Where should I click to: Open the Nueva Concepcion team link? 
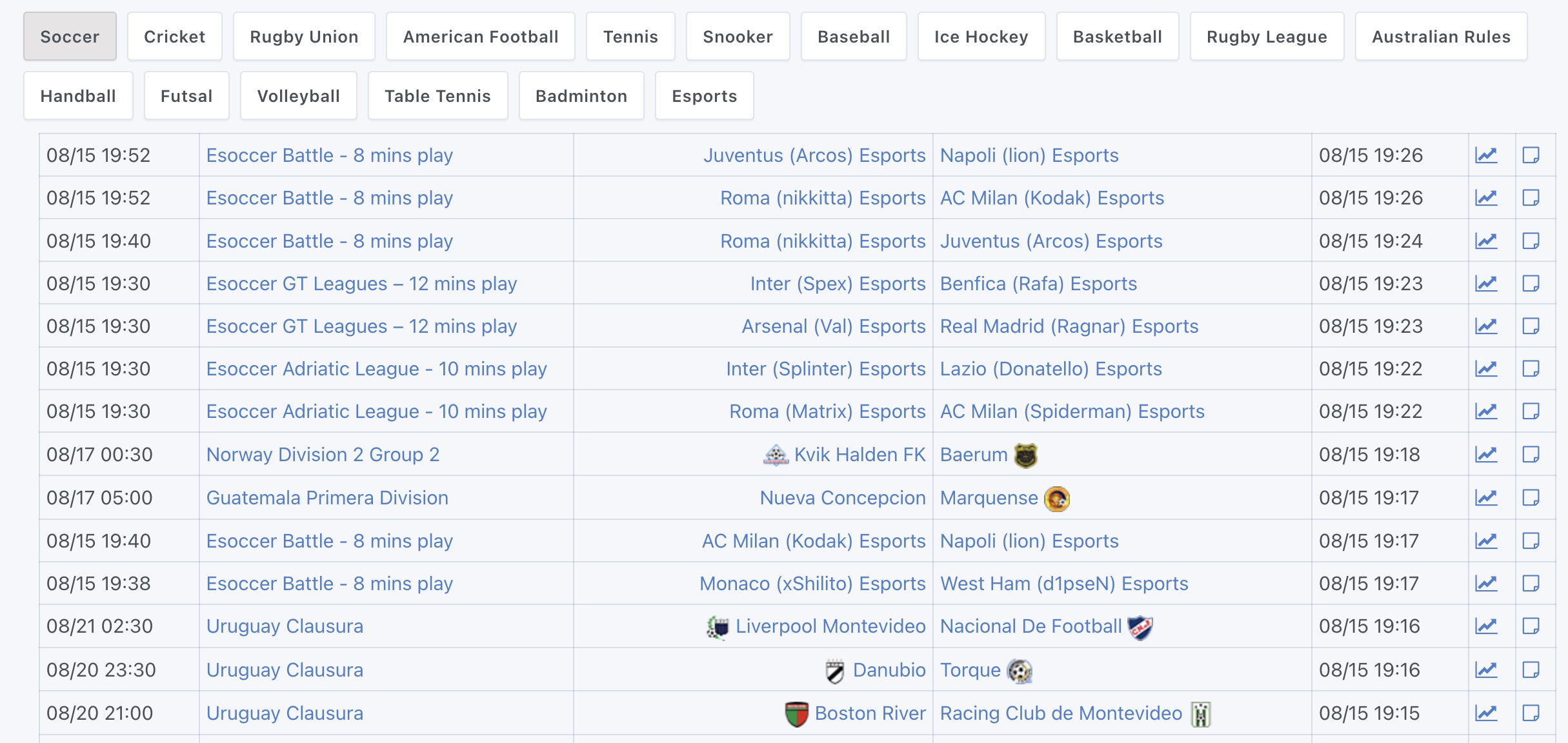843,498
